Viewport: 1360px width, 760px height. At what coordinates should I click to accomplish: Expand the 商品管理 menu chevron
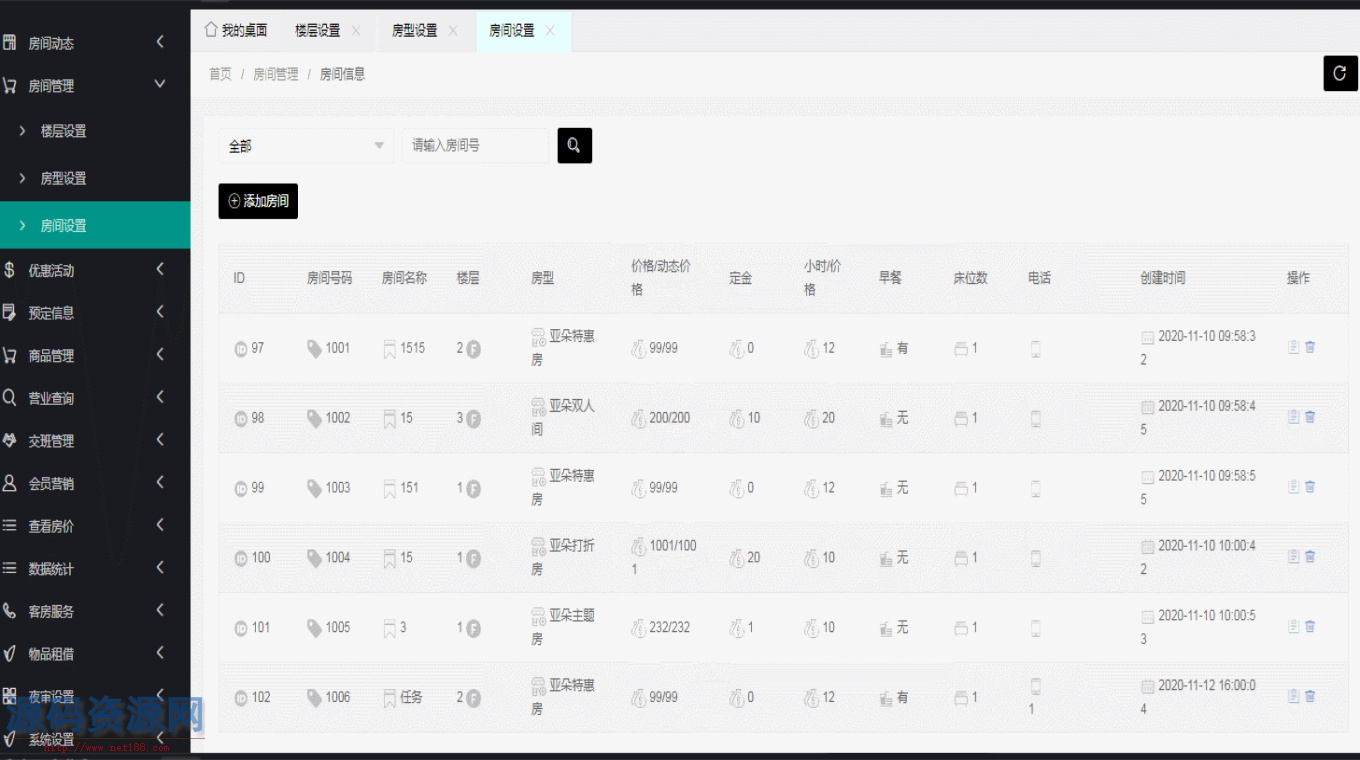161,354
